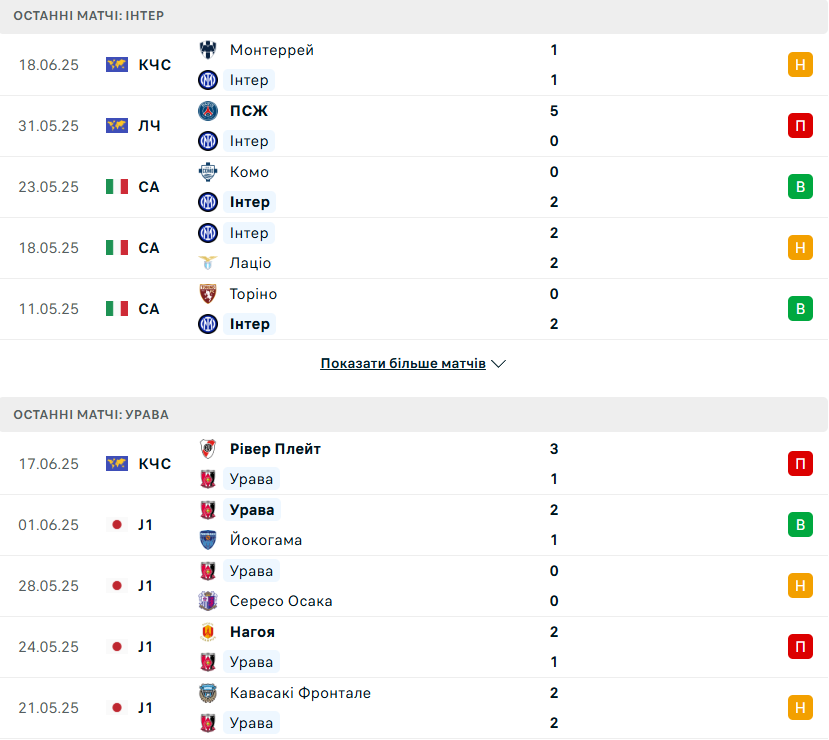This screenshot has width=829, height=740.
Task: Click the Italy flag on 23.05.25 row
Action: [117, 187]
